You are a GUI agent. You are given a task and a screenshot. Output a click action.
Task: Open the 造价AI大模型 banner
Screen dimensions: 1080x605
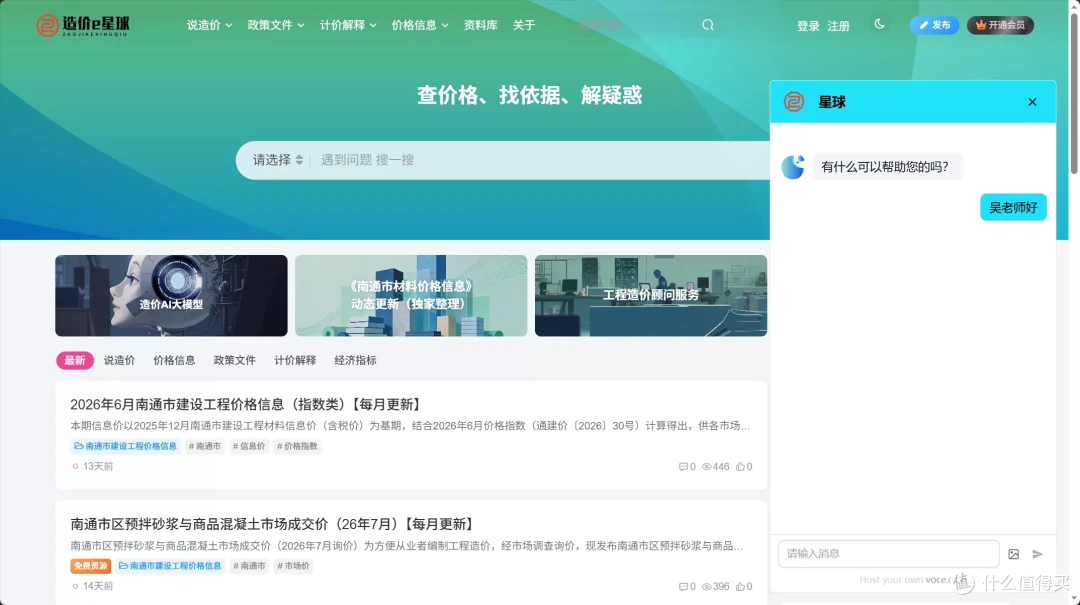coord(172,296)
